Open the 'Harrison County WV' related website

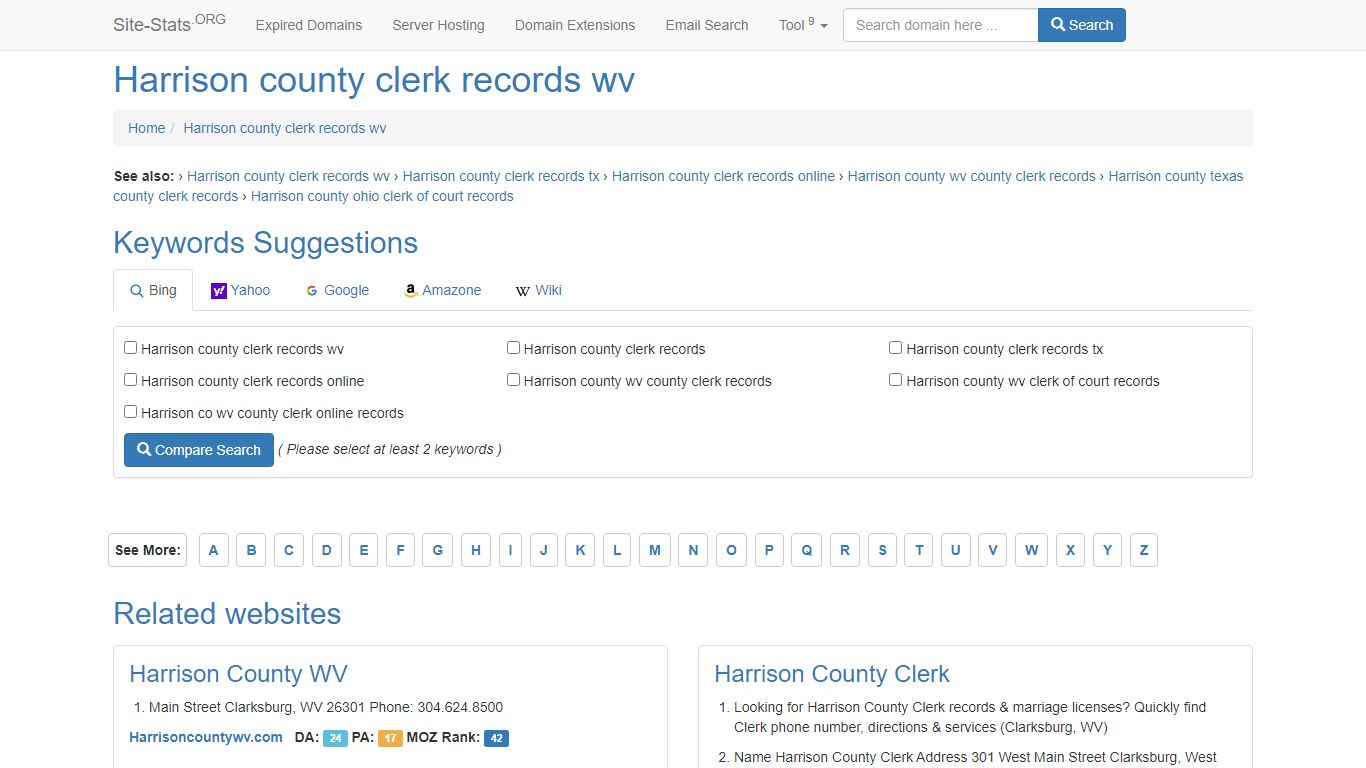pos(238,674)
